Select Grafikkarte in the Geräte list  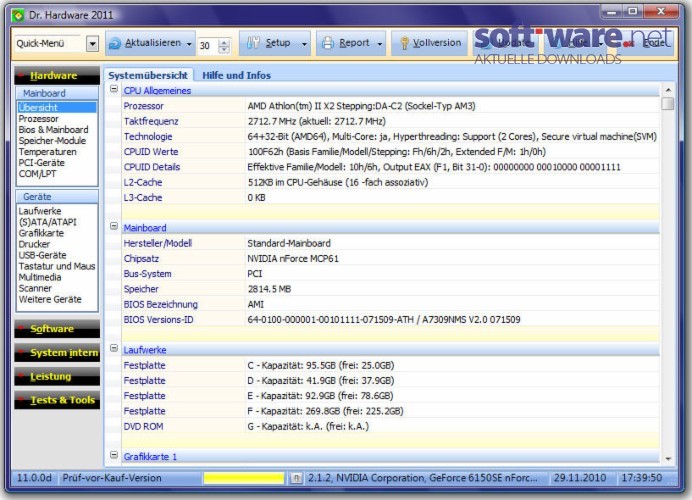click(x=41, y=233)
